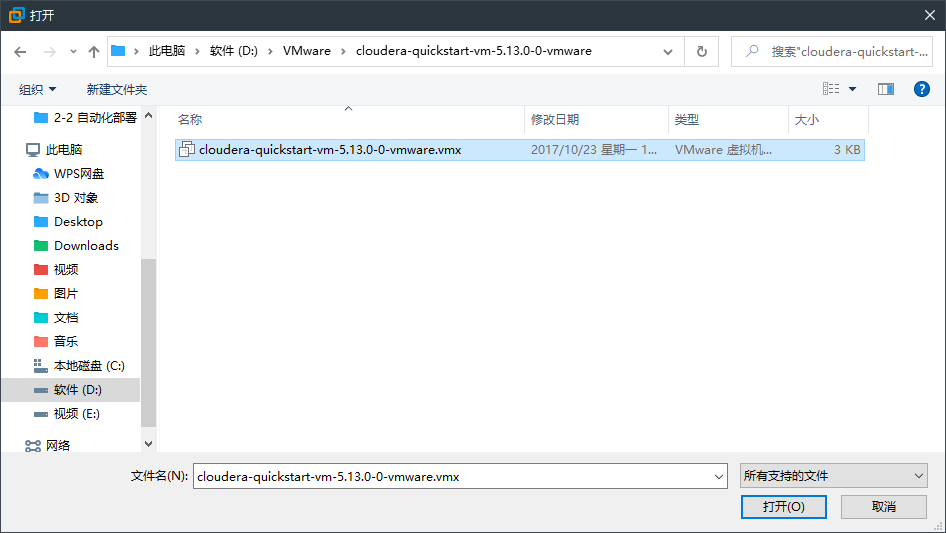The width and height of the screenshot is (946, 533).
Task: Click the folder icon in address bar
Action: coord(118,51)
